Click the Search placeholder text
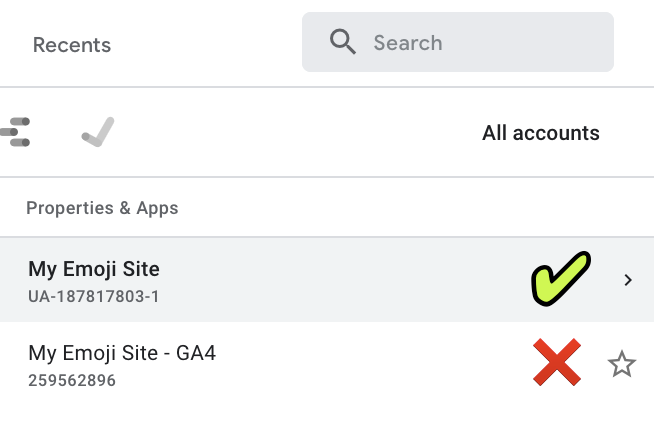The height and width of the screenshot is (436, 654). (408, 43)
